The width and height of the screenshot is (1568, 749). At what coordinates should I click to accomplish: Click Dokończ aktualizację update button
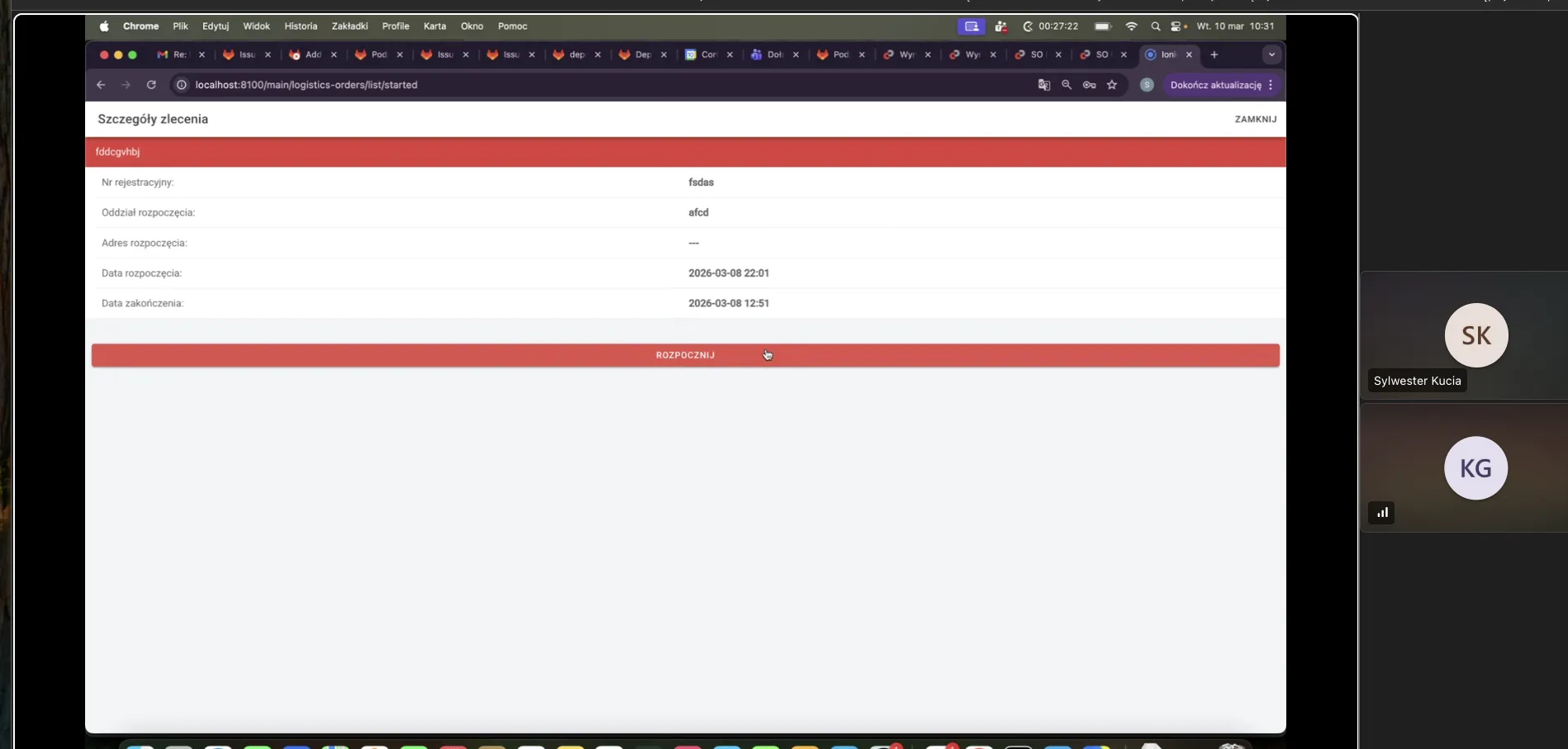click(1215, 85)
